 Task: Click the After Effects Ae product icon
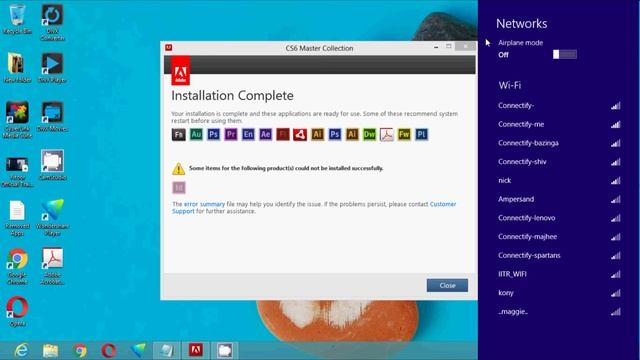click(x=265, y=134)
